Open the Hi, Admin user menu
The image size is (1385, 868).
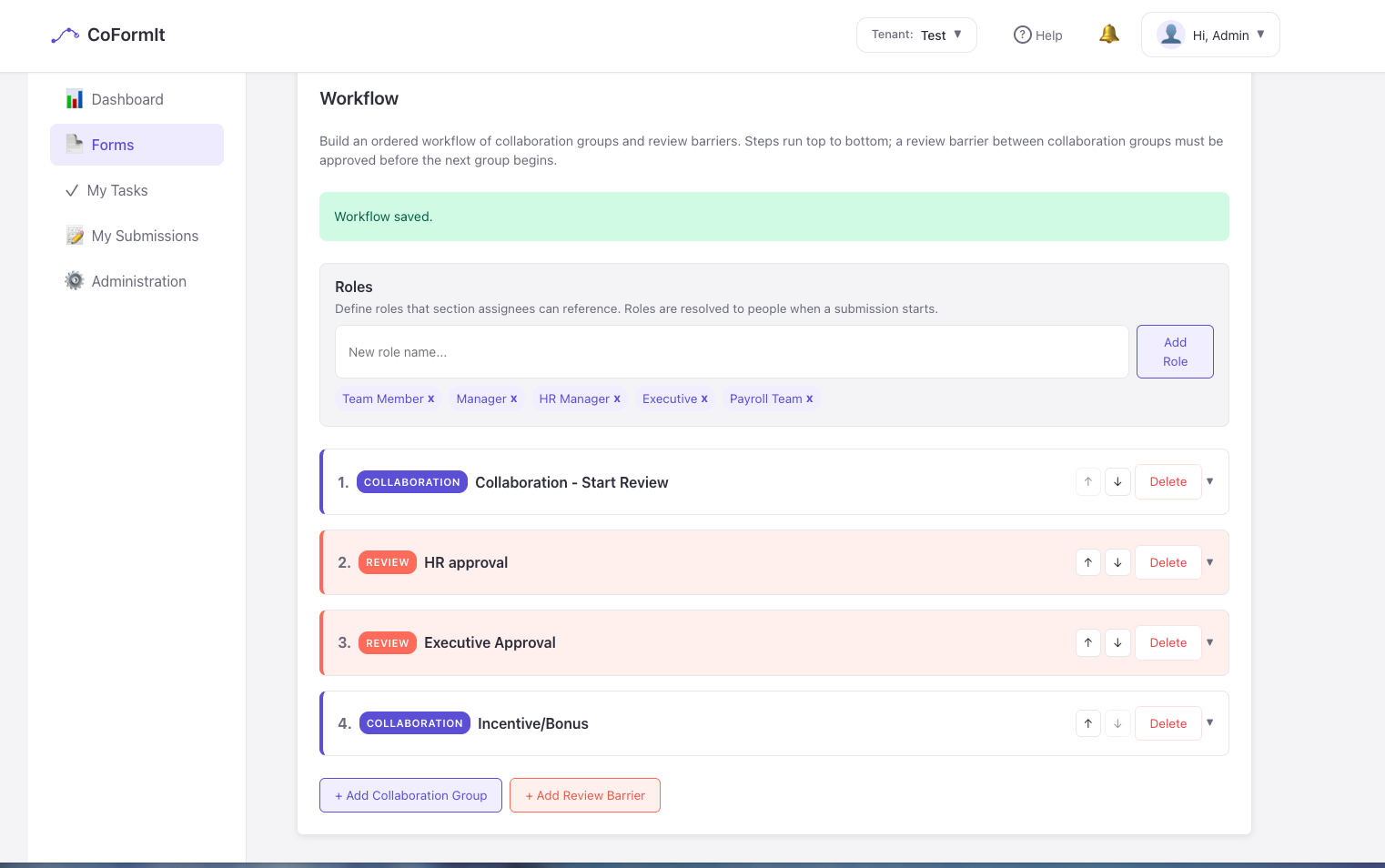coord(1210,35)
